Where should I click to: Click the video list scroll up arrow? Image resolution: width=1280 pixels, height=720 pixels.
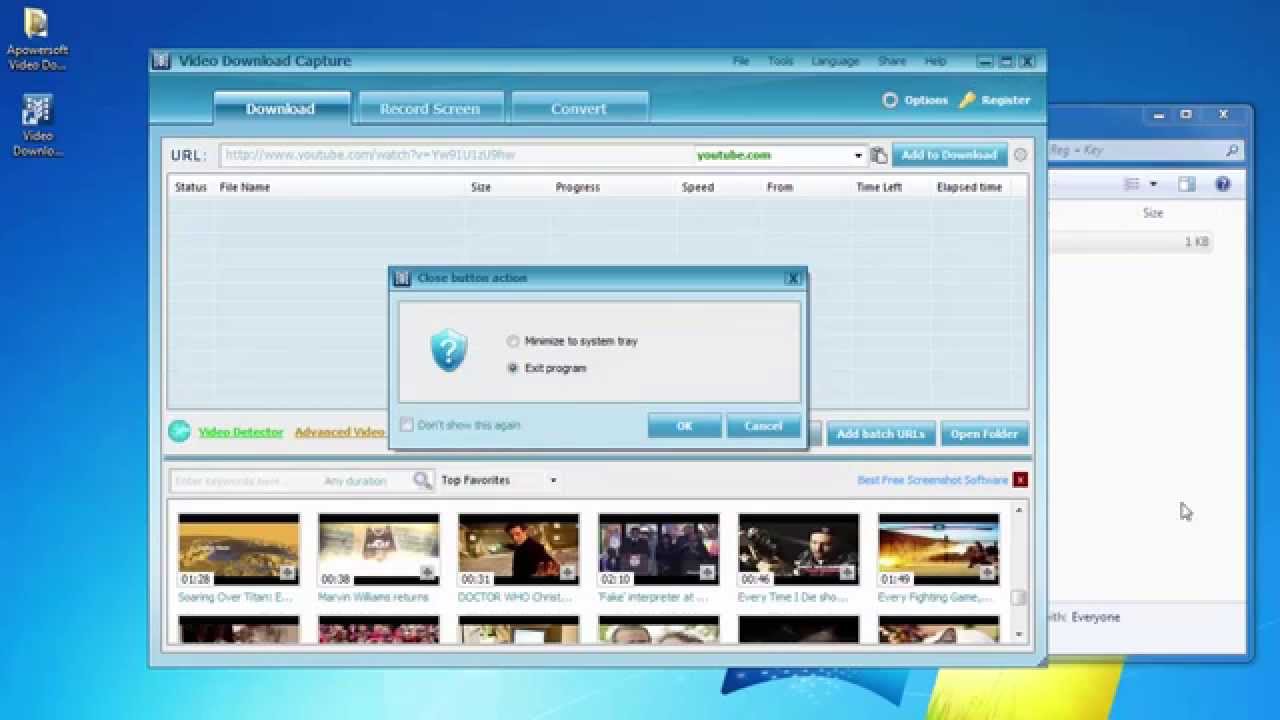[1018, 511]
